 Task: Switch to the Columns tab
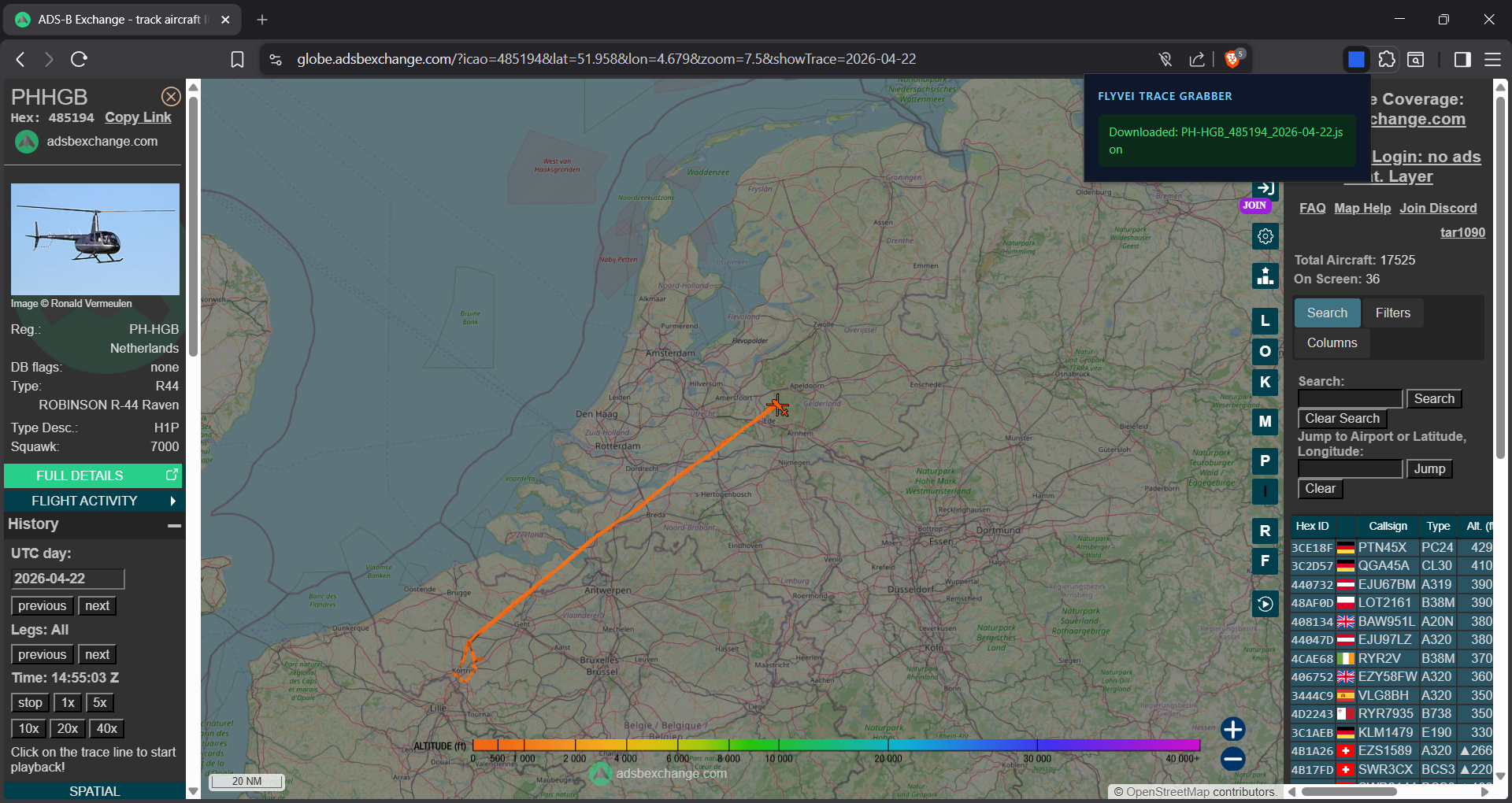(1332, 342)
